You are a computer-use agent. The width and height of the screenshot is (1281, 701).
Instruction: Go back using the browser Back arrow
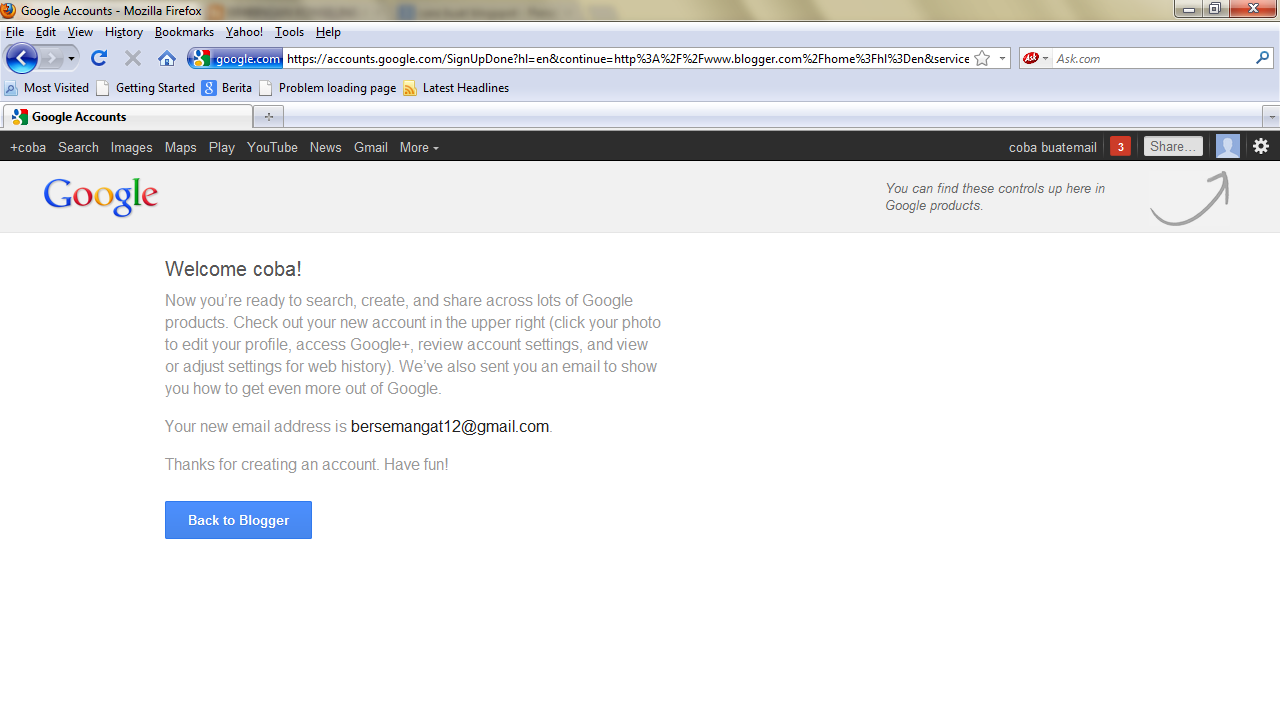21,58
